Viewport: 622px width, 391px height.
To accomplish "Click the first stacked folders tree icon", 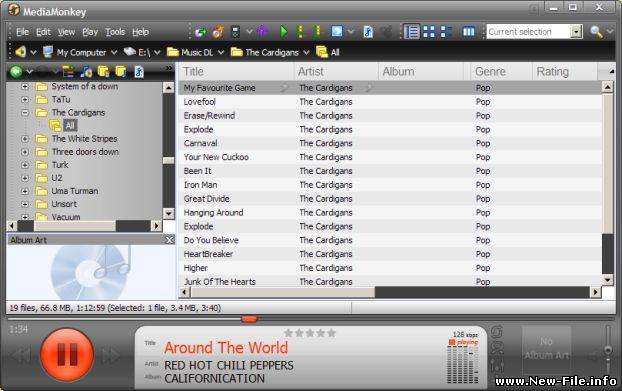I will pos(103,72).
